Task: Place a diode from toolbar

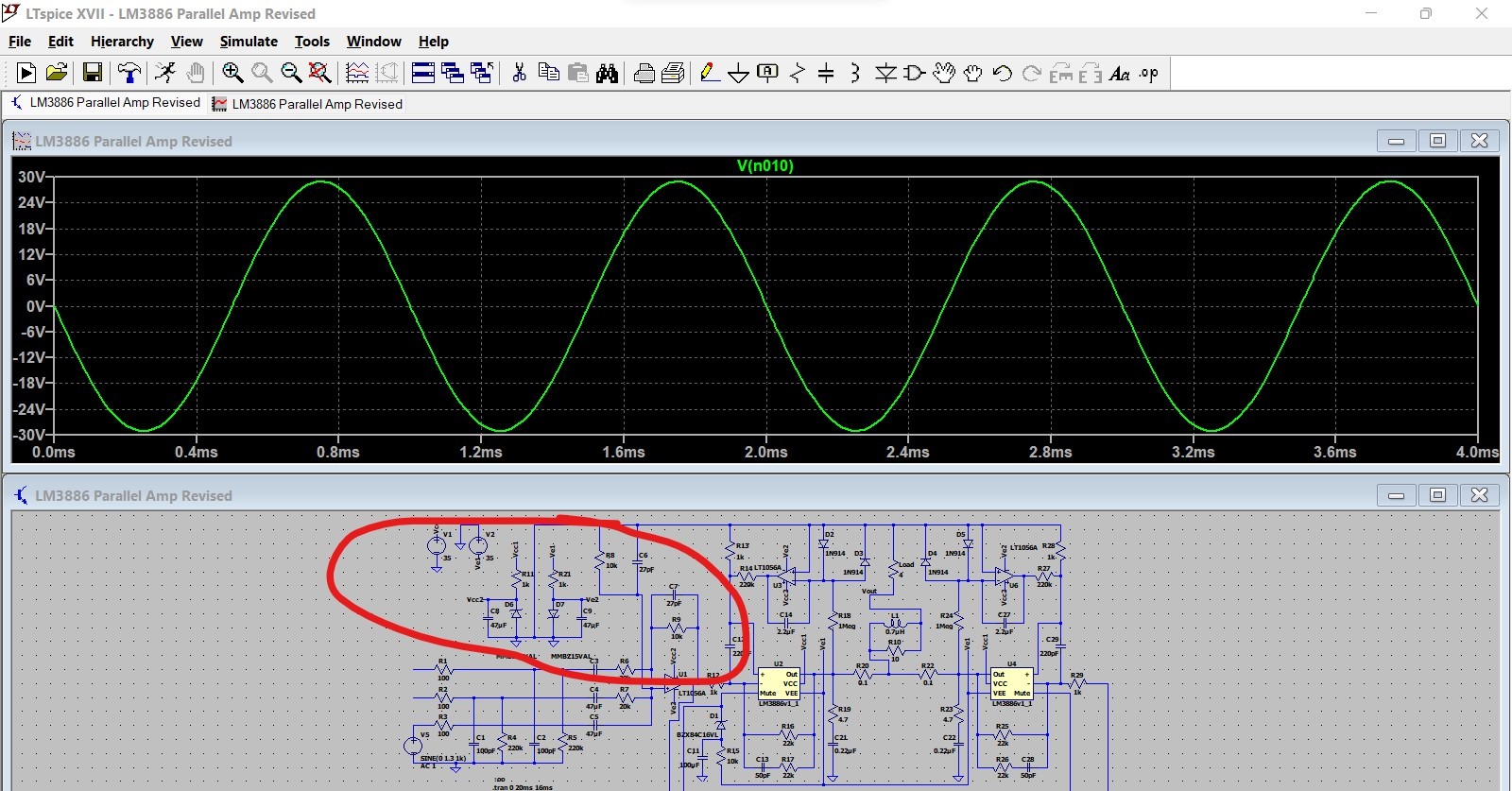Action: [x=885, y=73]
